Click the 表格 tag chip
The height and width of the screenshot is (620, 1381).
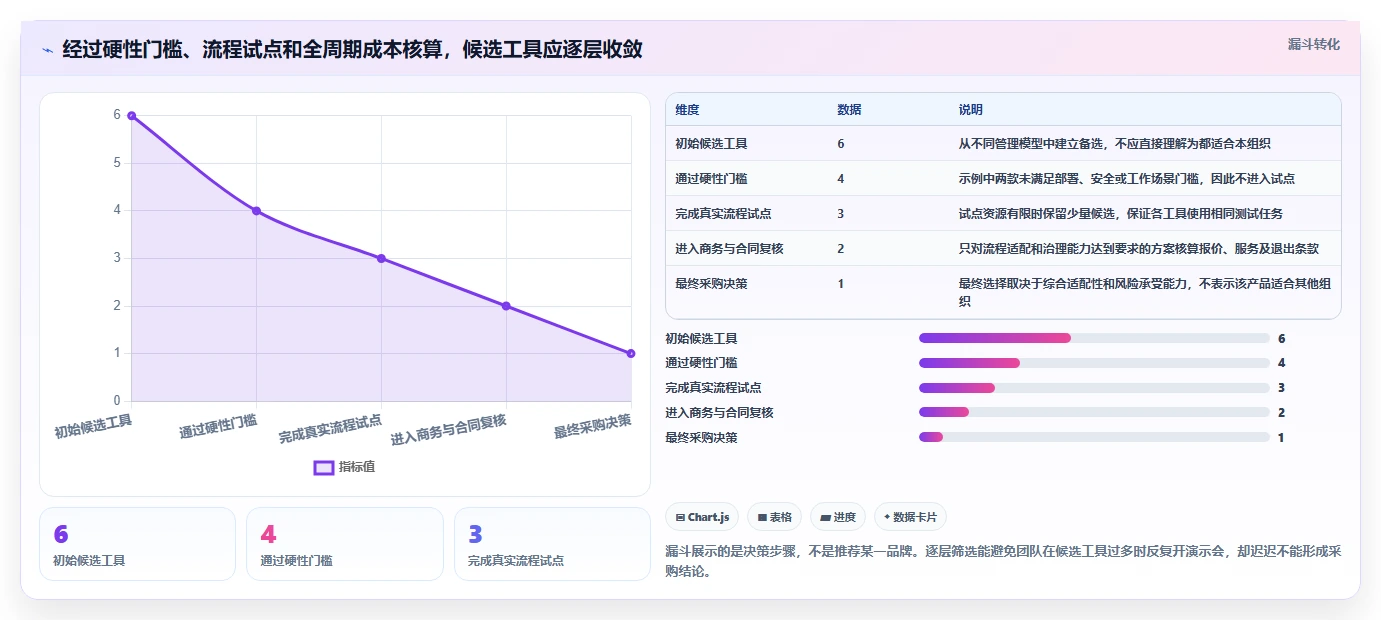[775, 517]
